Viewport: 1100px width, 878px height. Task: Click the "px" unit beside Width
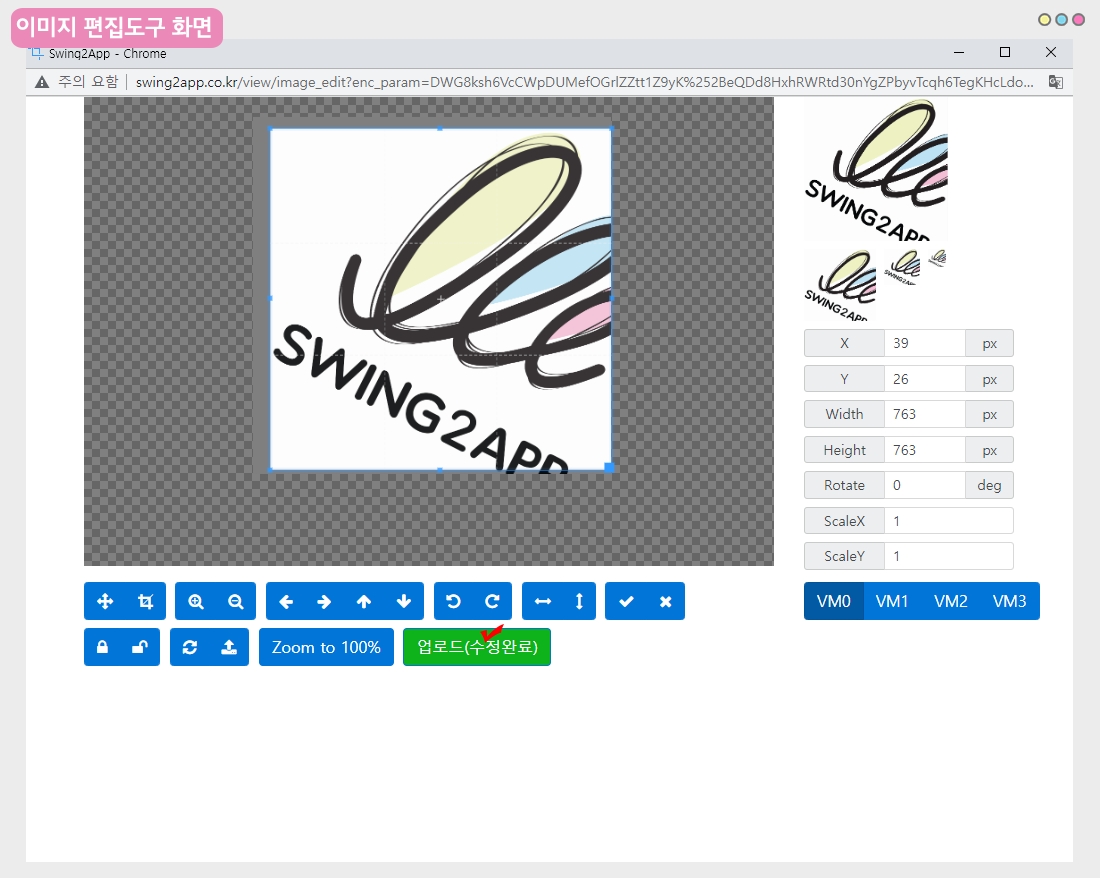pos(989,414)
